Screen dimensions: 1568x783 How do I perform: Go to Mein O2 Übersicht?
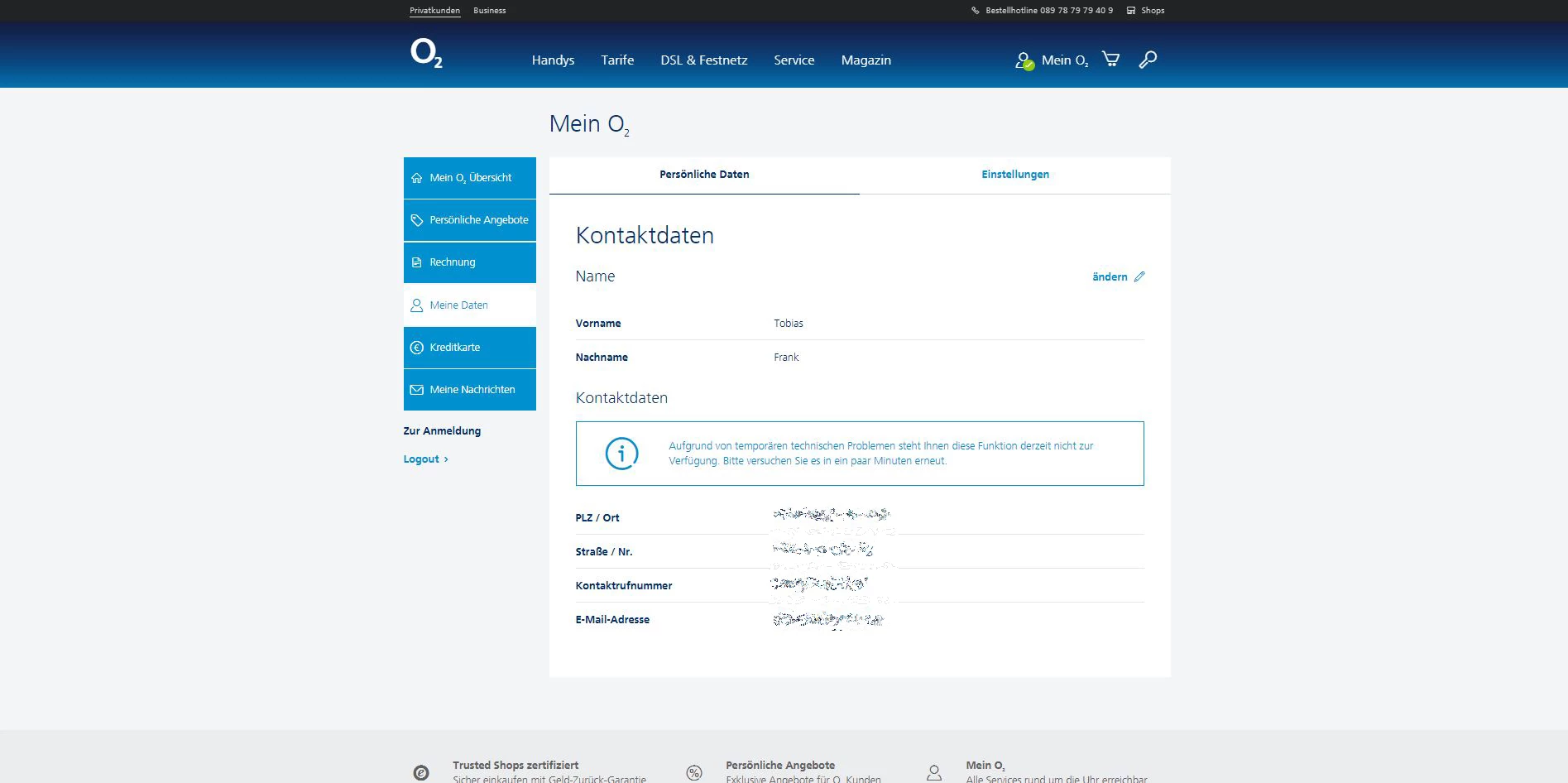[x=470, y=178]
